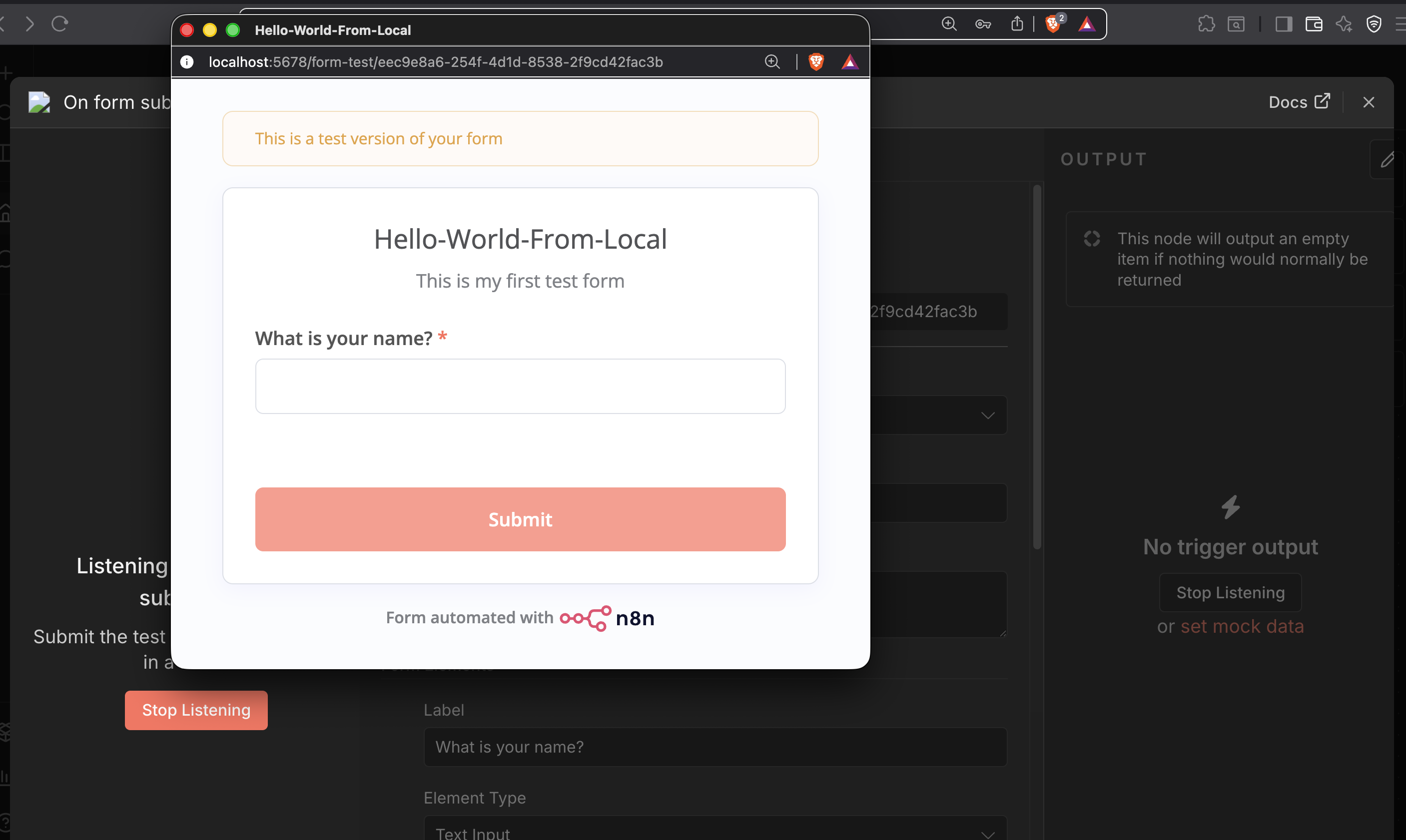This screenshot has height=840, width=1406.
Task: Click the zoom magnifier icon in popup address bar
Action: click(x=772, y=62)
